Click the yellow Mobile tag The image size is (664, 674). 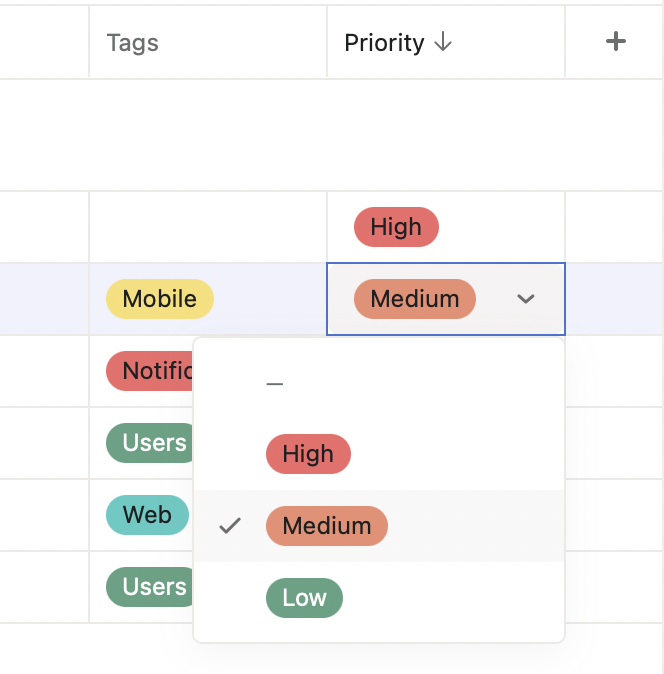(x=159, y=299)
